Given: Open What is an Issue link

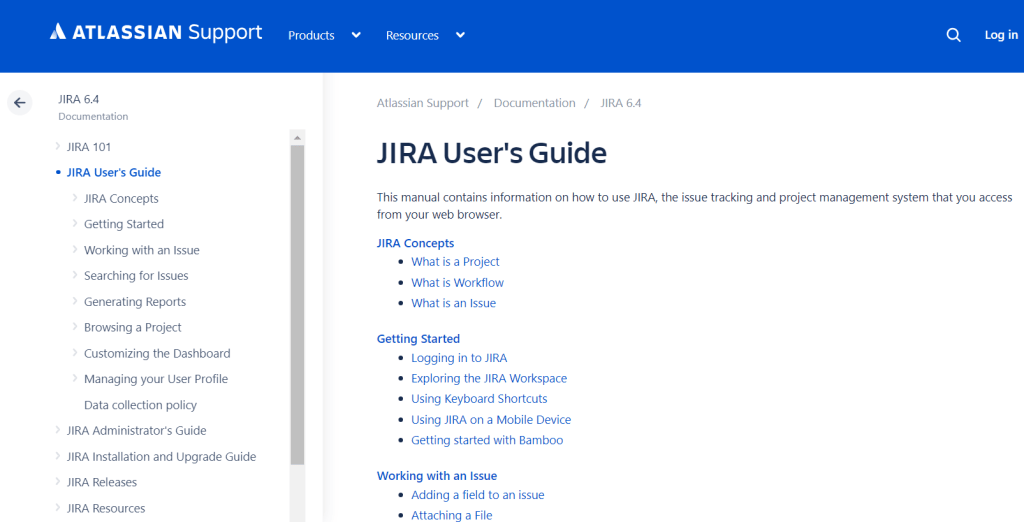Looking at the screenshot, I should coord(453,303).
